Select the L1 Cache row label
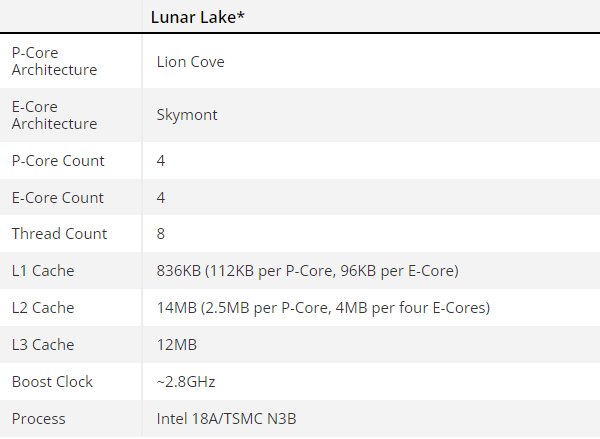This screenshot has width=600, height=439. (x=43, y=271)
